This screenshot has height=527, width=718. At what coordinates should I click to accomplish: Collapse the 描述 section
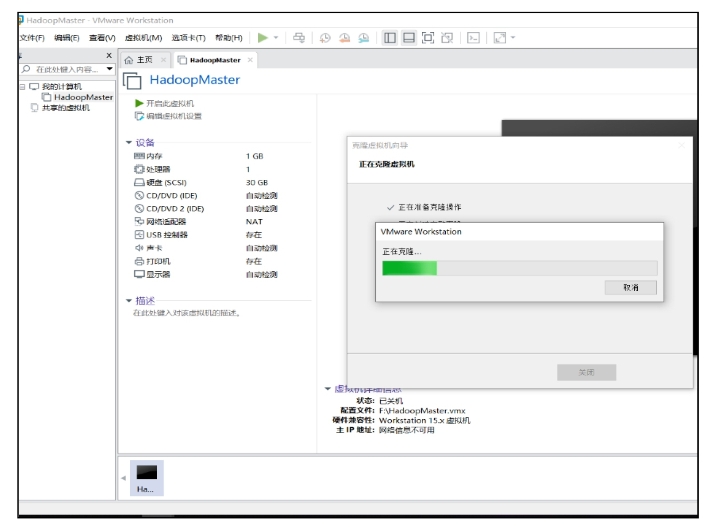129,301
